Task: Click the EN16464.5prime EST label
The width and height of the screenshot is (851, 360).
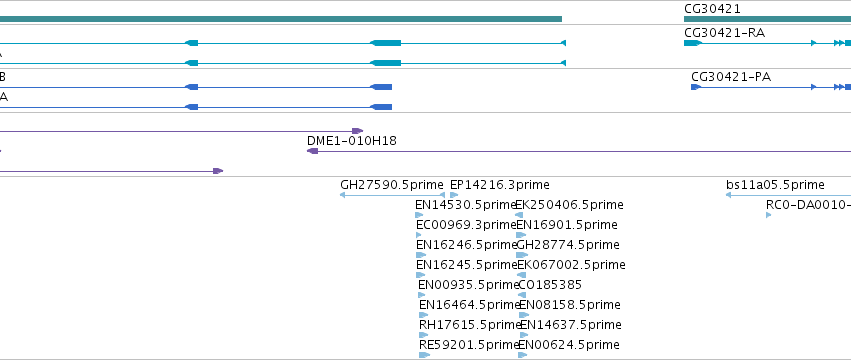Action: 470,305
